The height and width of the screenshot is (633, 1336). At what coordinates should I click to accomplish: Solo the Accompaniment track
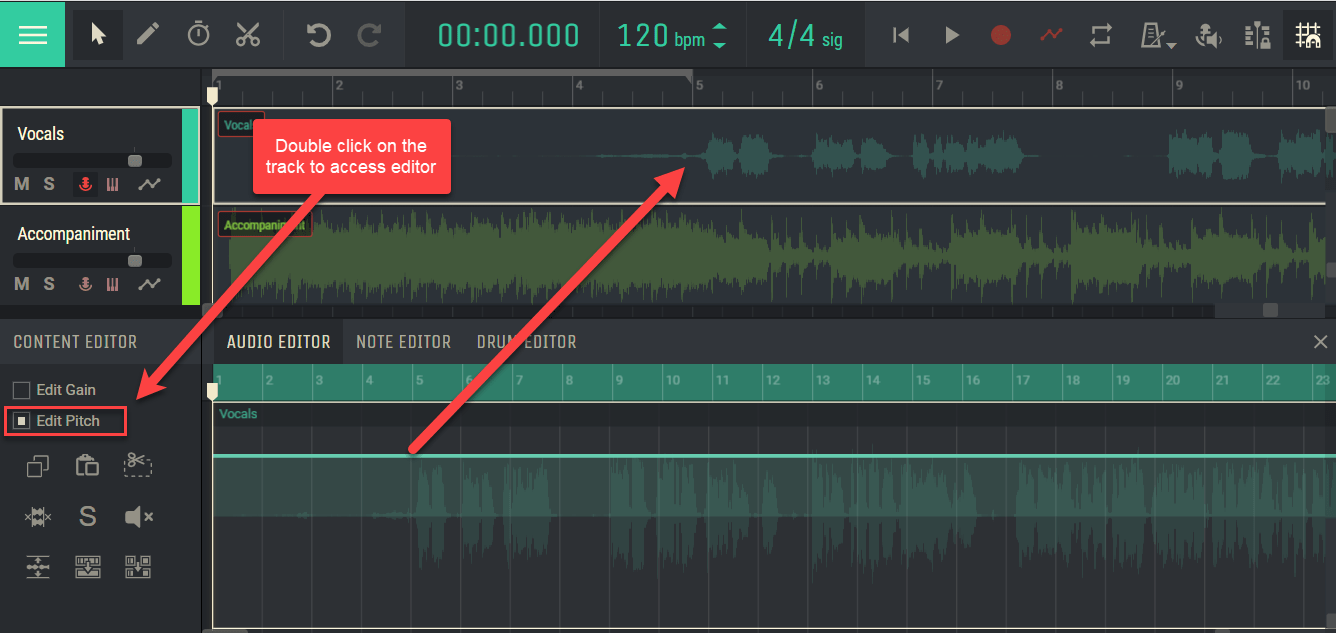tap(48, 284)
